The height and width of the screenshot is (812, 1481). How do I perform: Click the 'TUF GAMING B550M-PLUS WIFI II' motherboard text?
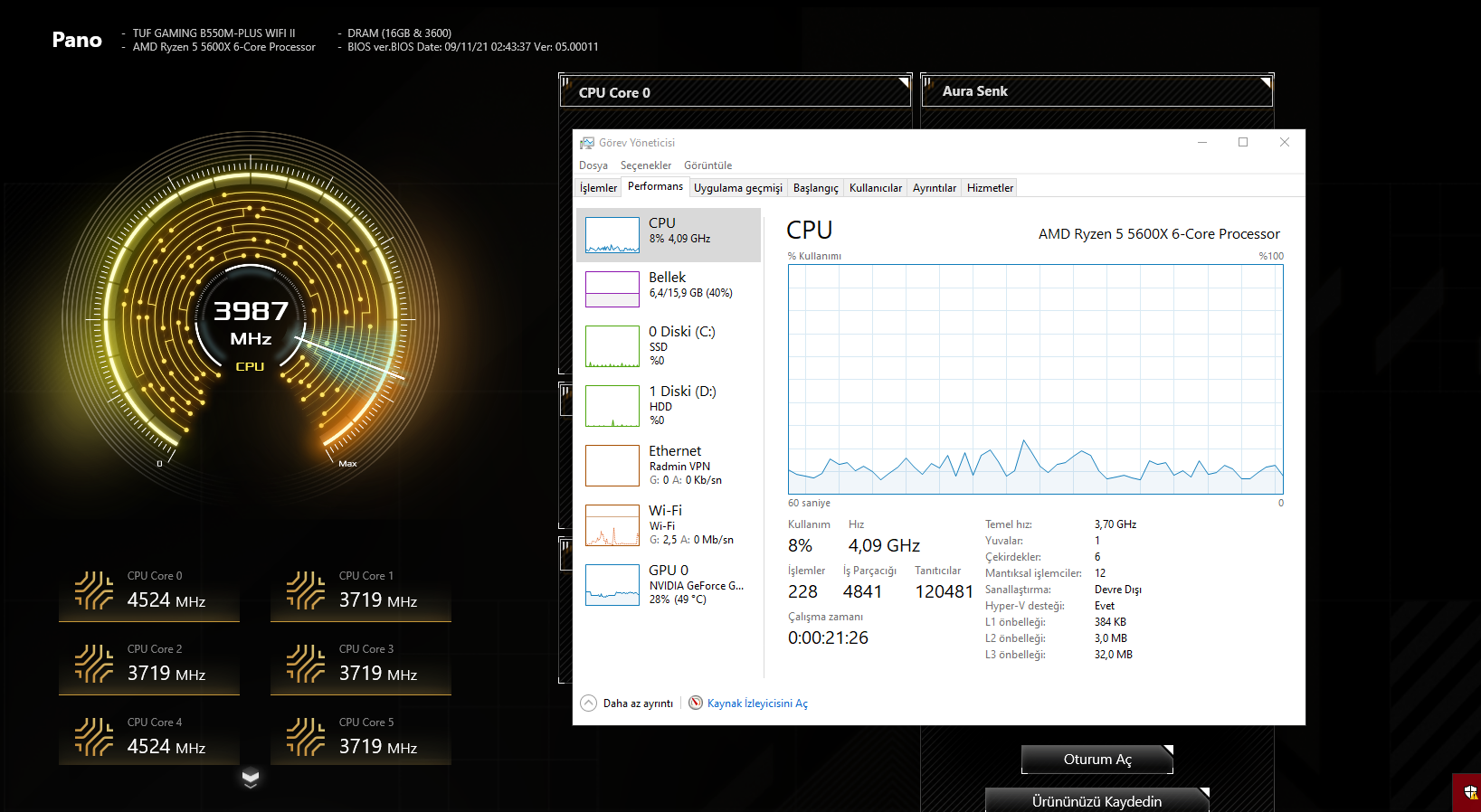(214, 33)
